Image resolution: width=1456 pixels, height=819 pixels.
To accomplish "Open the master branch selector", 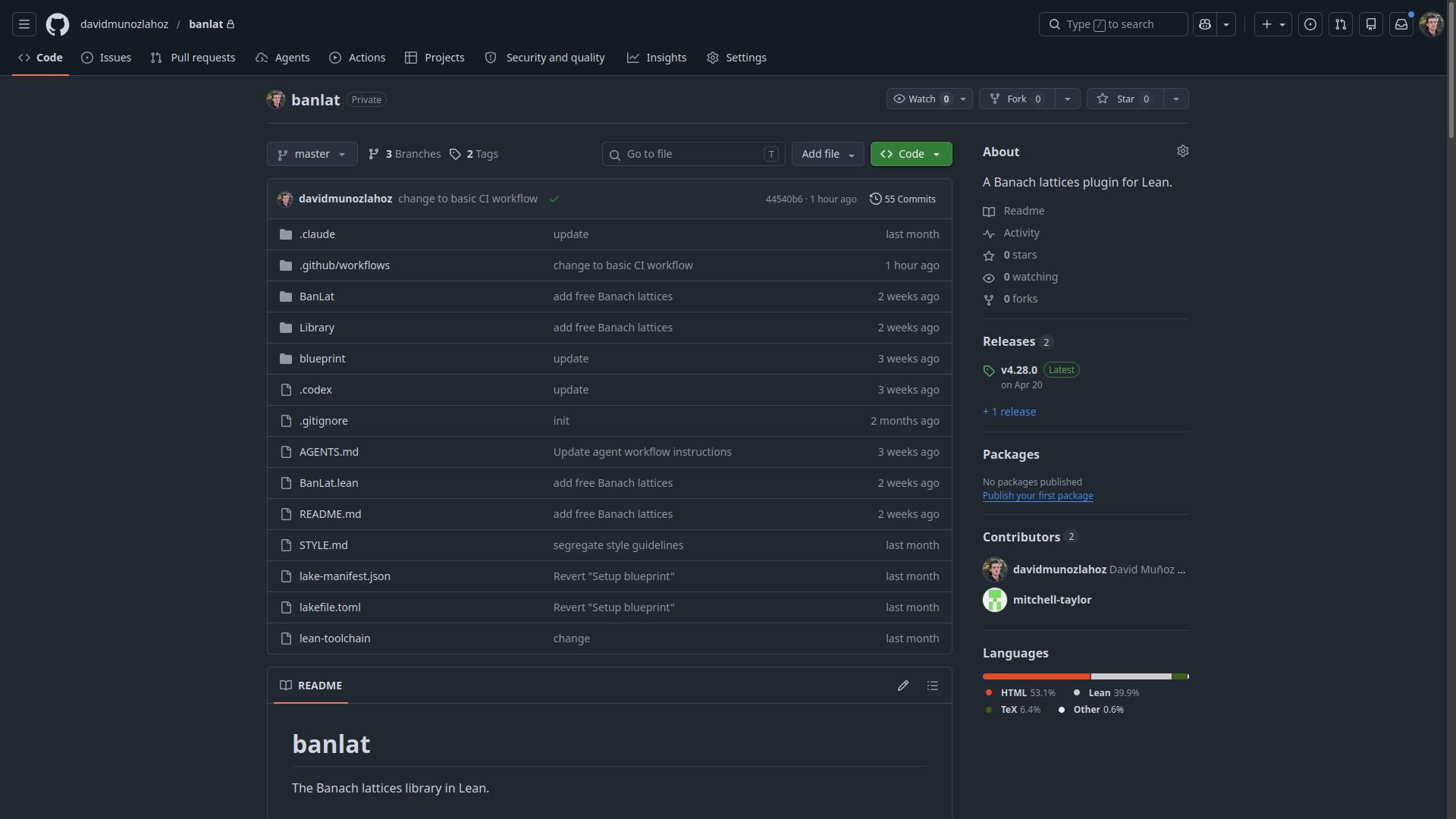I will [x=312, y=154].
